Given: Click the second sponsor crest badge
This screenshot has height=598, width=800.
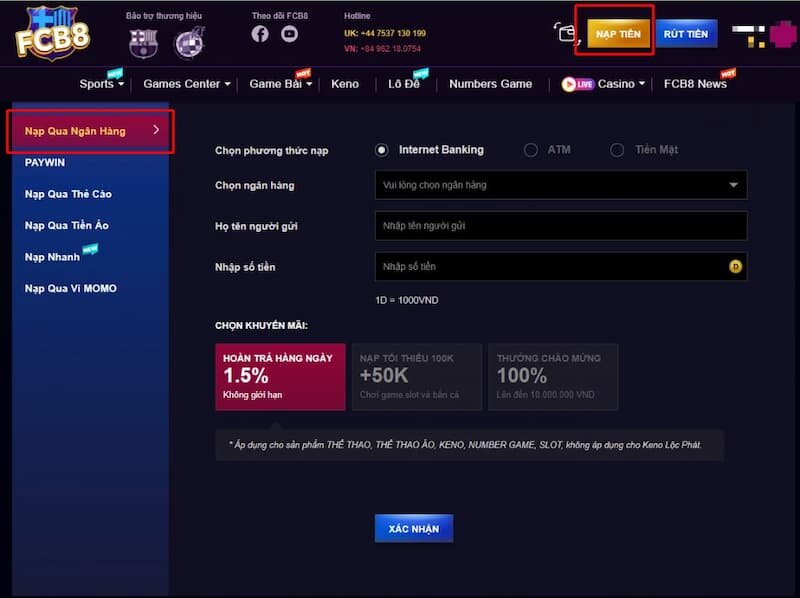Looking at the screenshot, I should (x=188, y=43).
